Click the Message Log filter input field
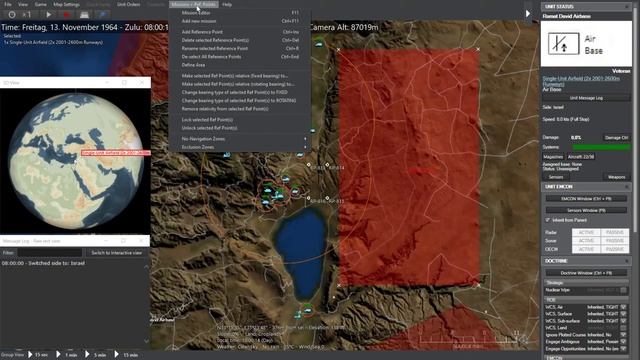The height and width of the screenshot is (360, 640). click(50, 253)
